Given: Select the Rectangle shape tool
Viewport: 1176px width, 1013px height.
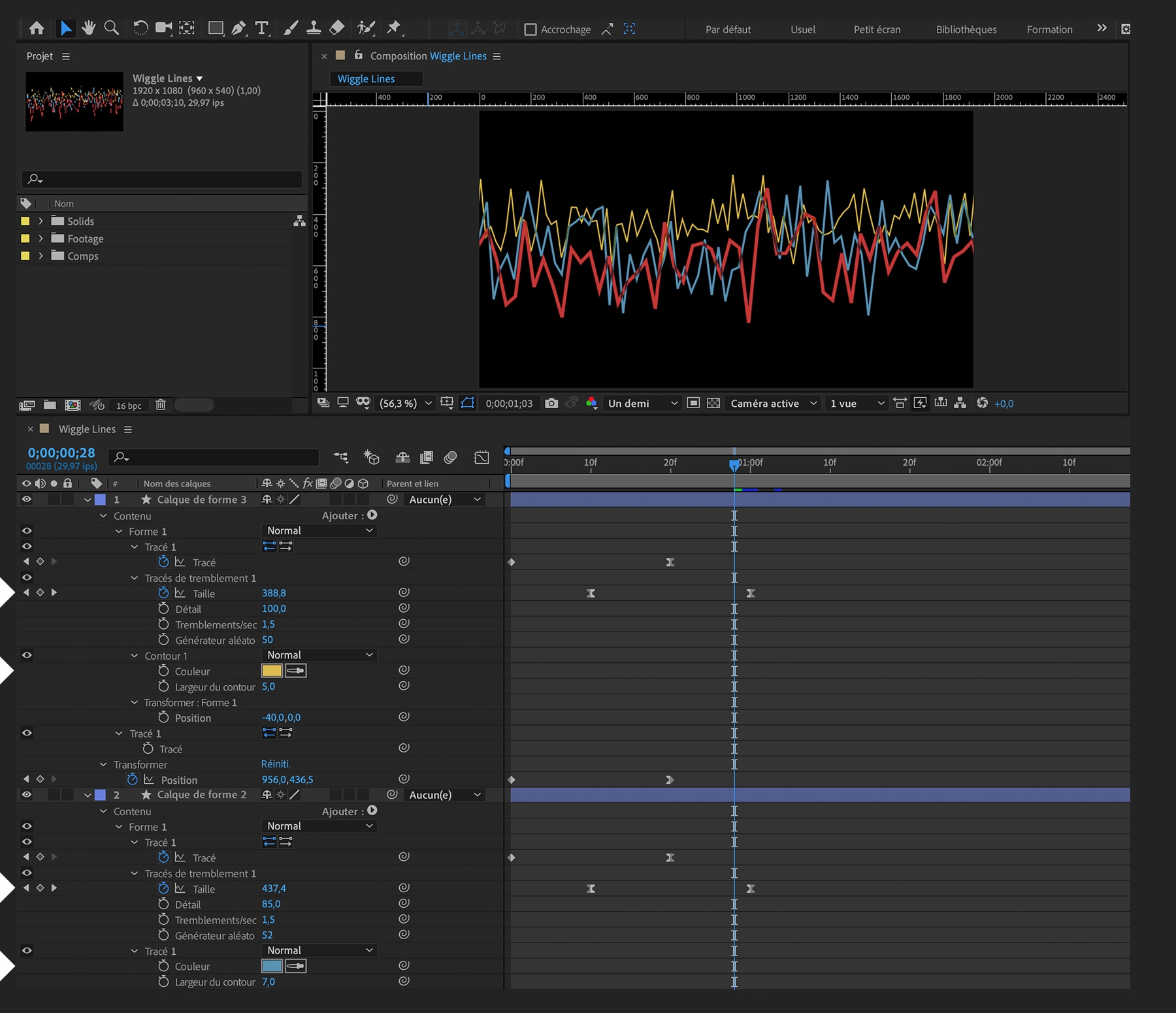Looking at the screenshot, I should pos(215,28).
